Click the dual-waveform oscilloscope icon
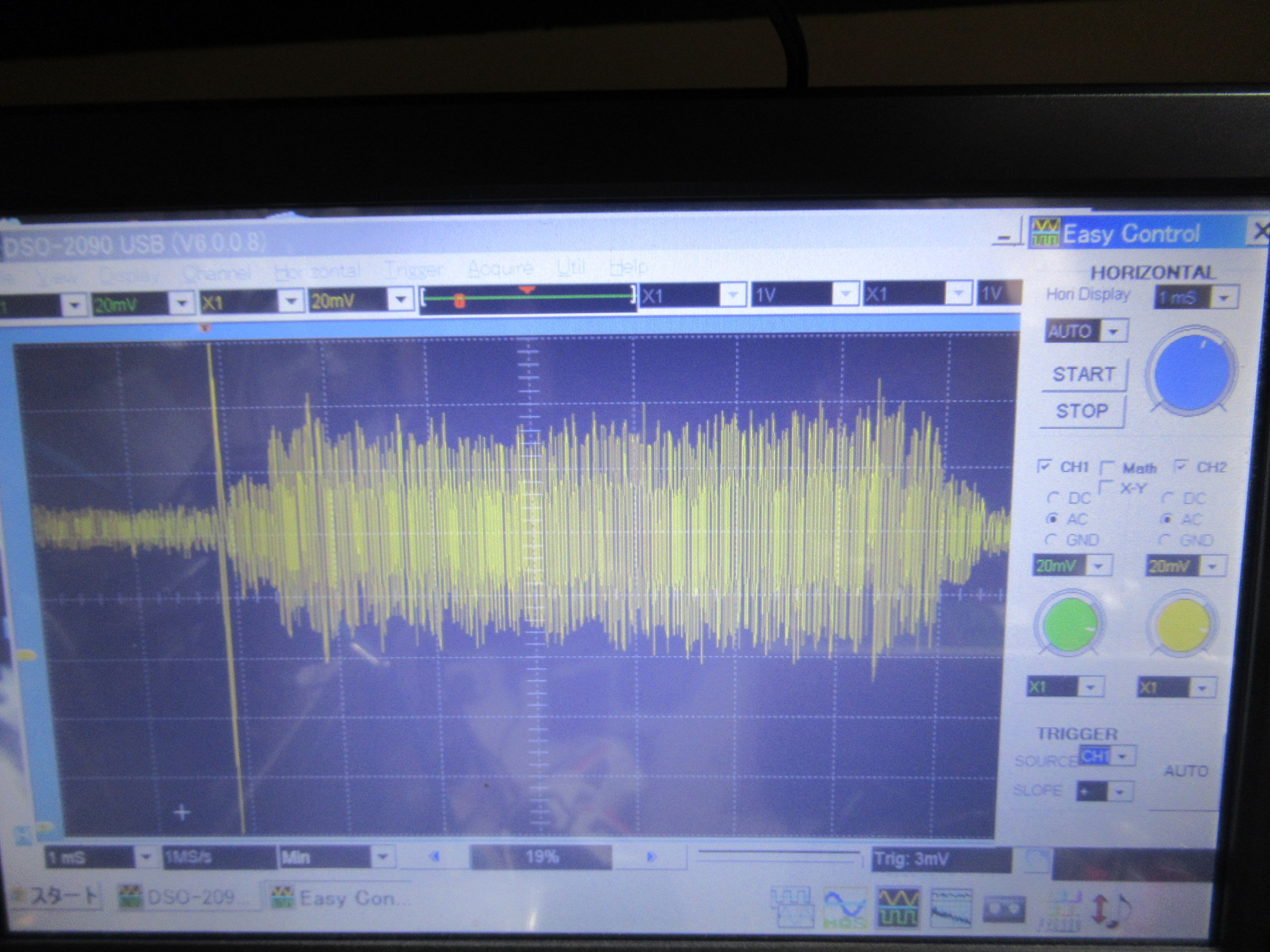This screenshot has width=1270, height=952. [x=898, y=907]
